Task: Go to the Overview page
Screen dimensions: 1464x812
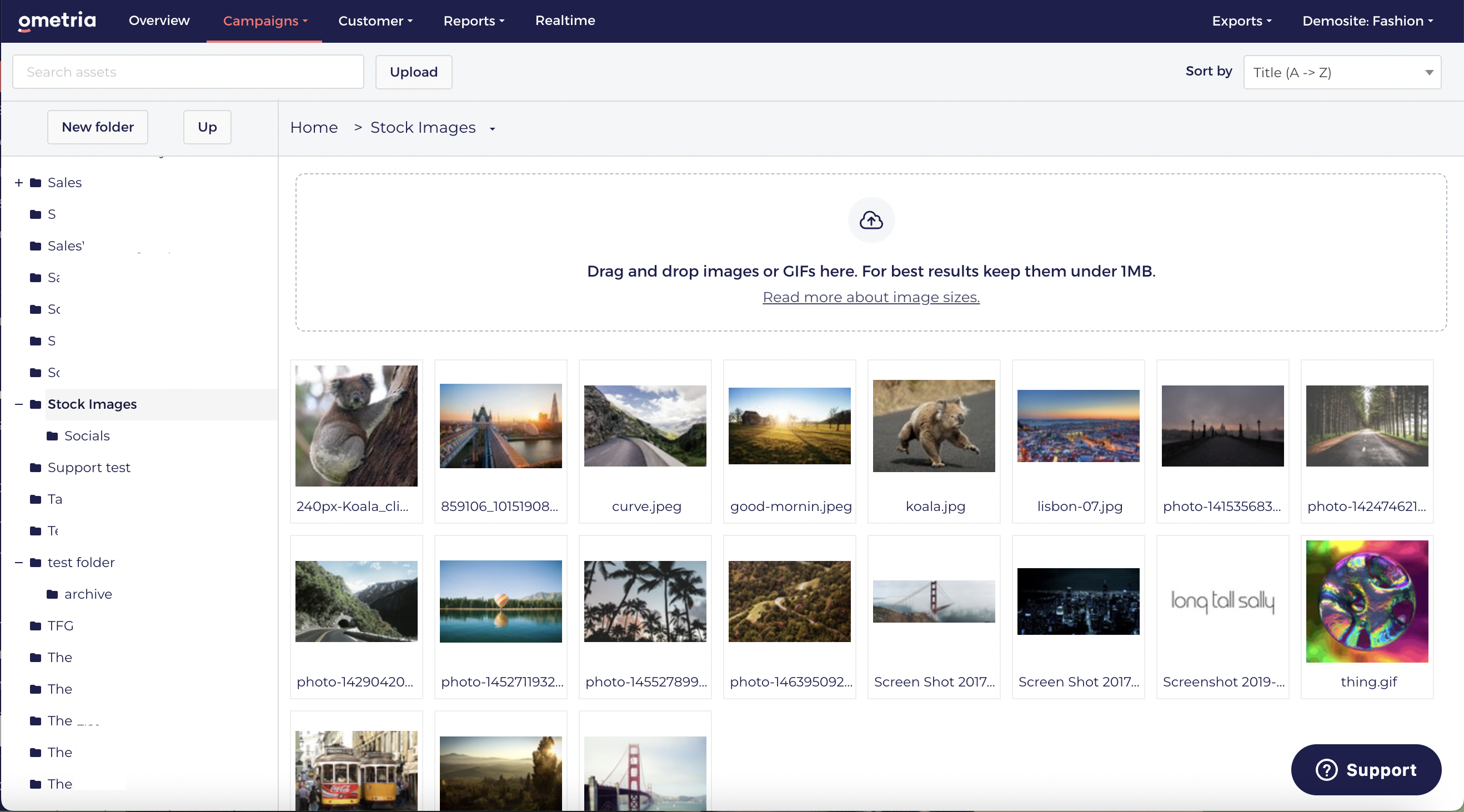Action: 159,21
